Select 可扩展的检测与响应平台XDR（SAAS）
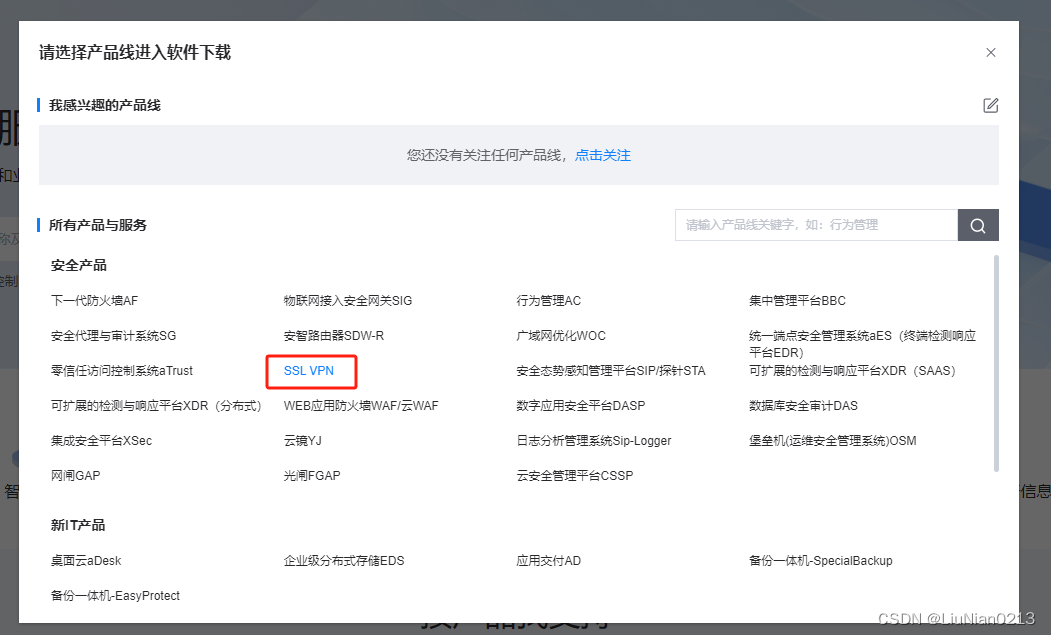Image resolution: width=1051 pixels, height=635 pixels. pos(852,371)
